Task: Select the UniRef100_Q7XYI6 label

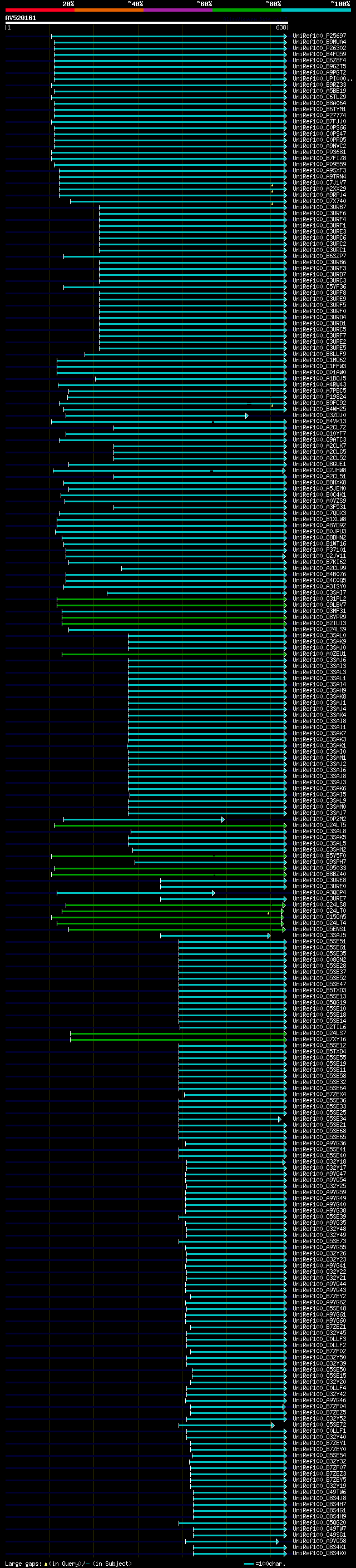Action: pyautogui.click(x=319, y=1040)
